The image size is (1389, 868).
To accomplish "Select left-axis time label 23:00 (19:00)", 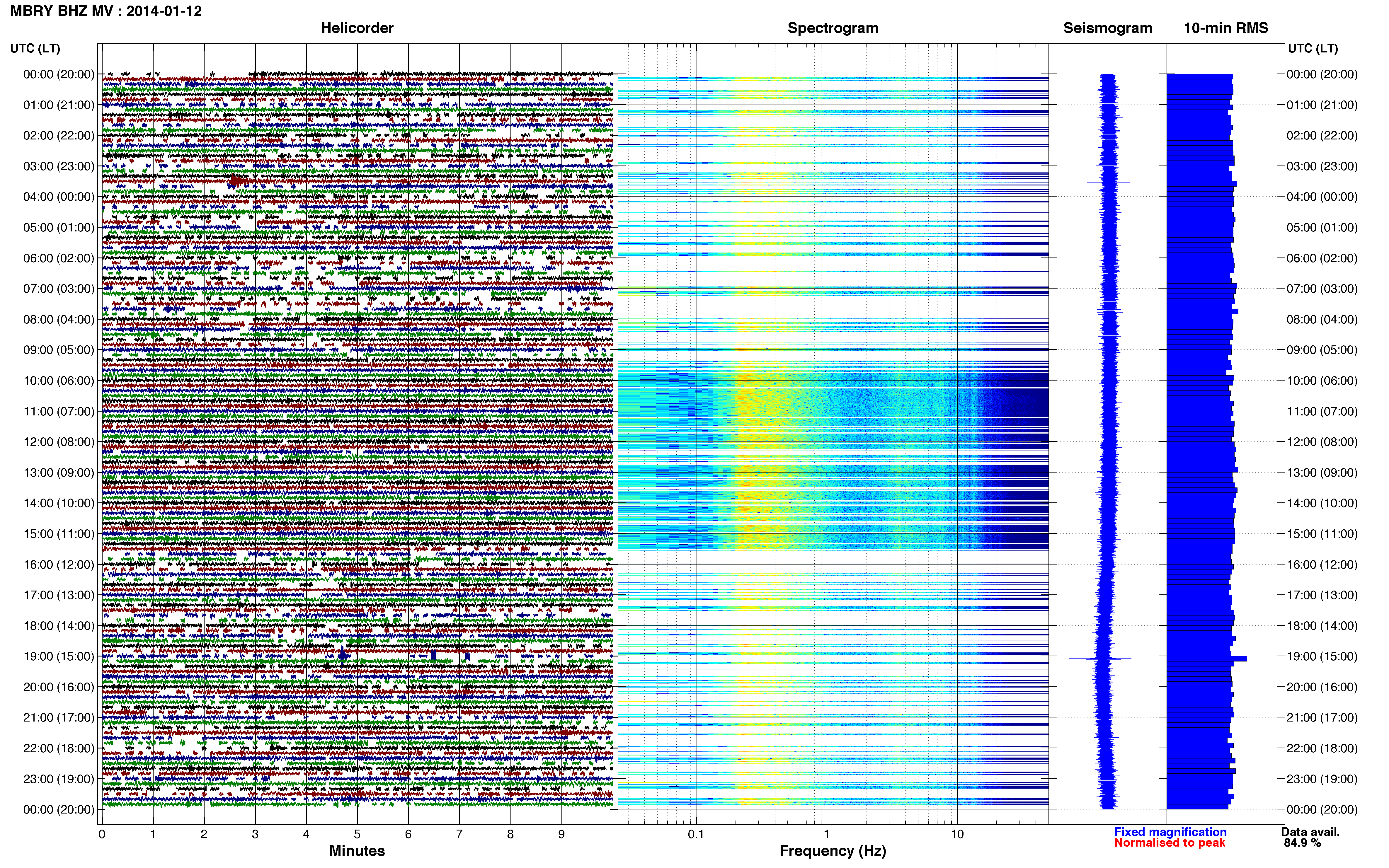I will coord(59,779).
